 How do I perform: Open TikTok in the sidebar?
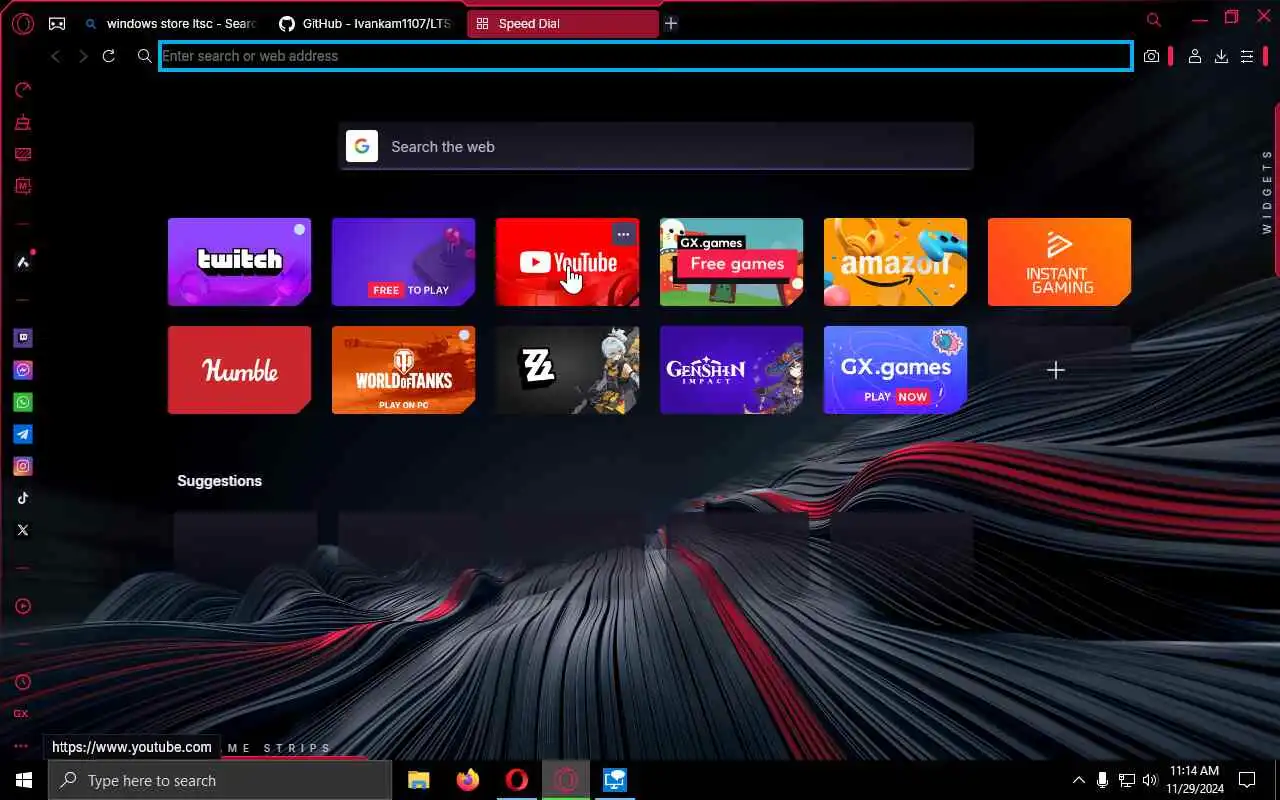pos(23,498)
